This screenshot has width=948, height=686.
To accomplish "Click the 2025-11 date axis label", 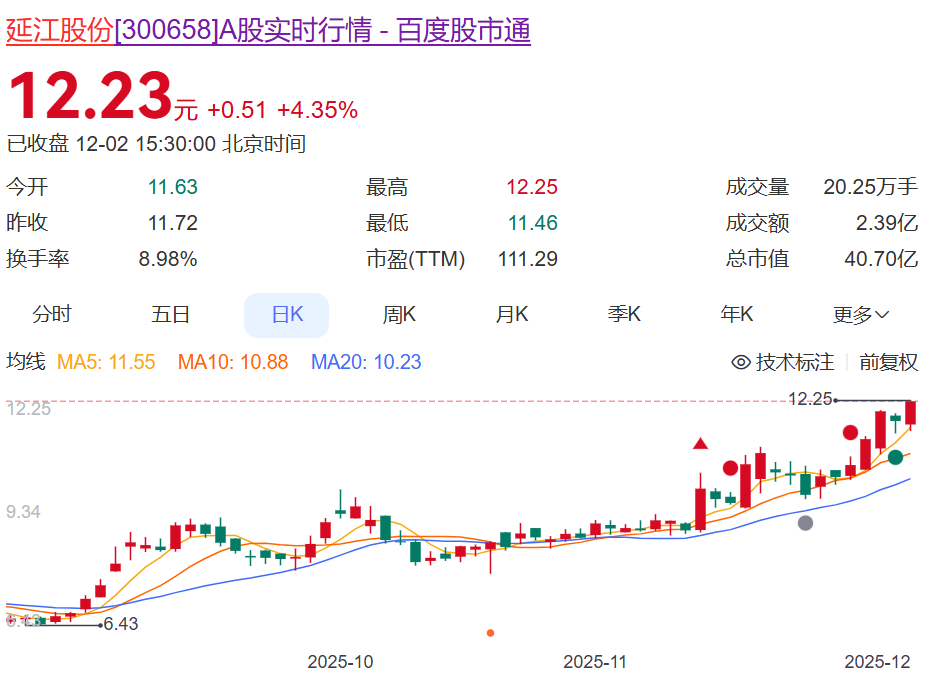I will point(595,662).
